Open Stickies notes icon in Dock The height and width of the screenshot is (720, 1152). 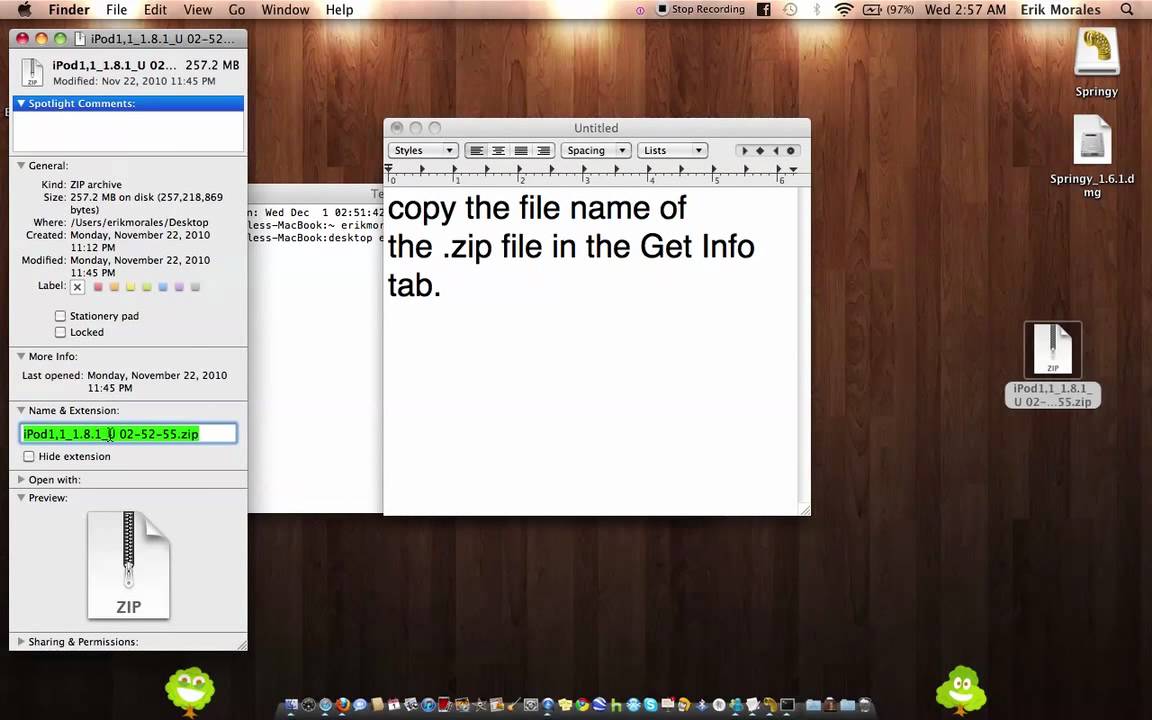[566, 705]
